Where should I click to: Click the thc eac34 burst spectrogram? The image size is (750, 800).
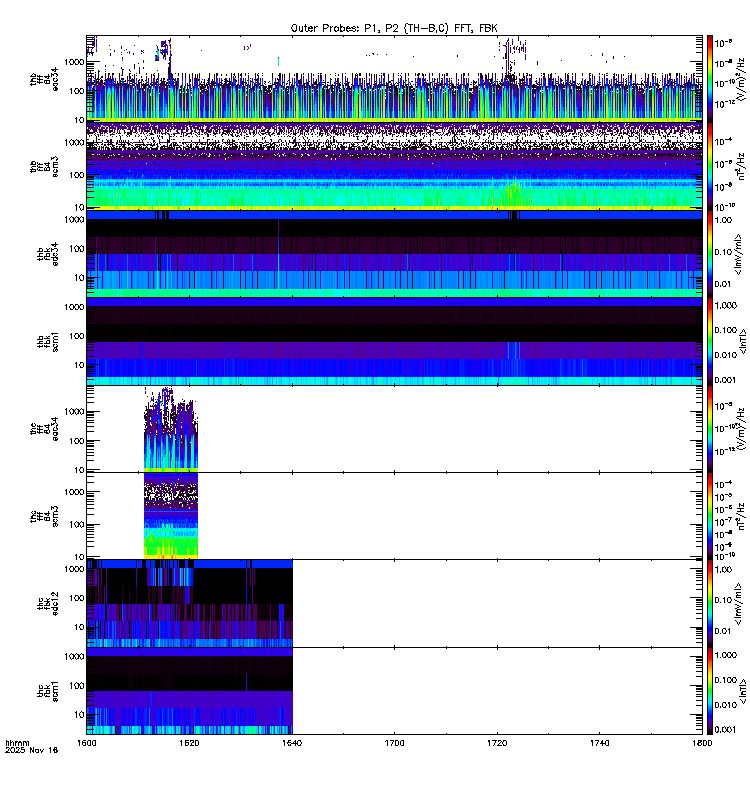click(x=171, y=430)
